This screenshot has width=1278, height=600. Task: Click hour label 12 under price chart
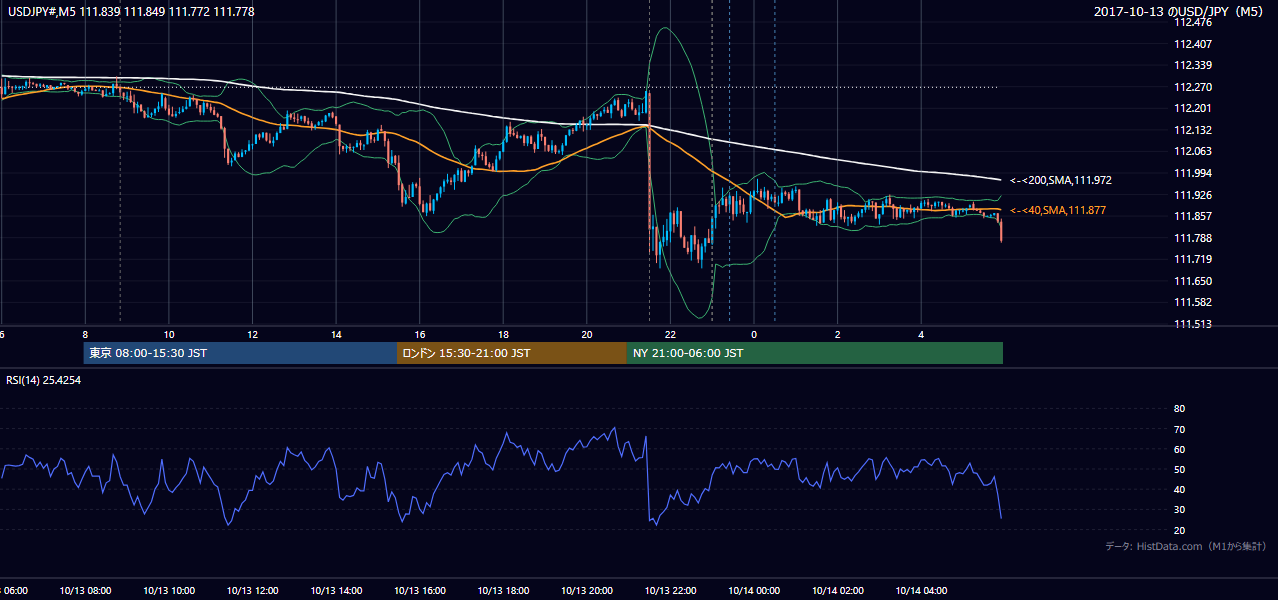[252, 334]
